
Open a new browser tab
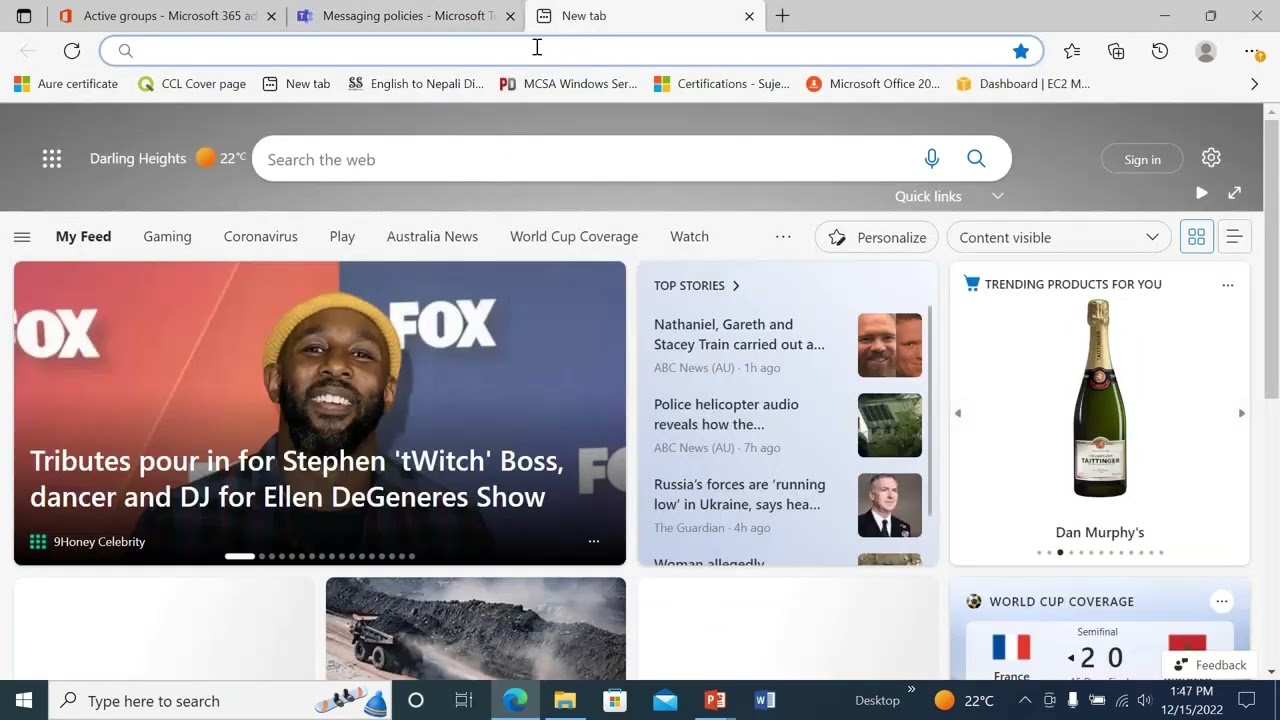pyautogui.click(x=782, y=16)
